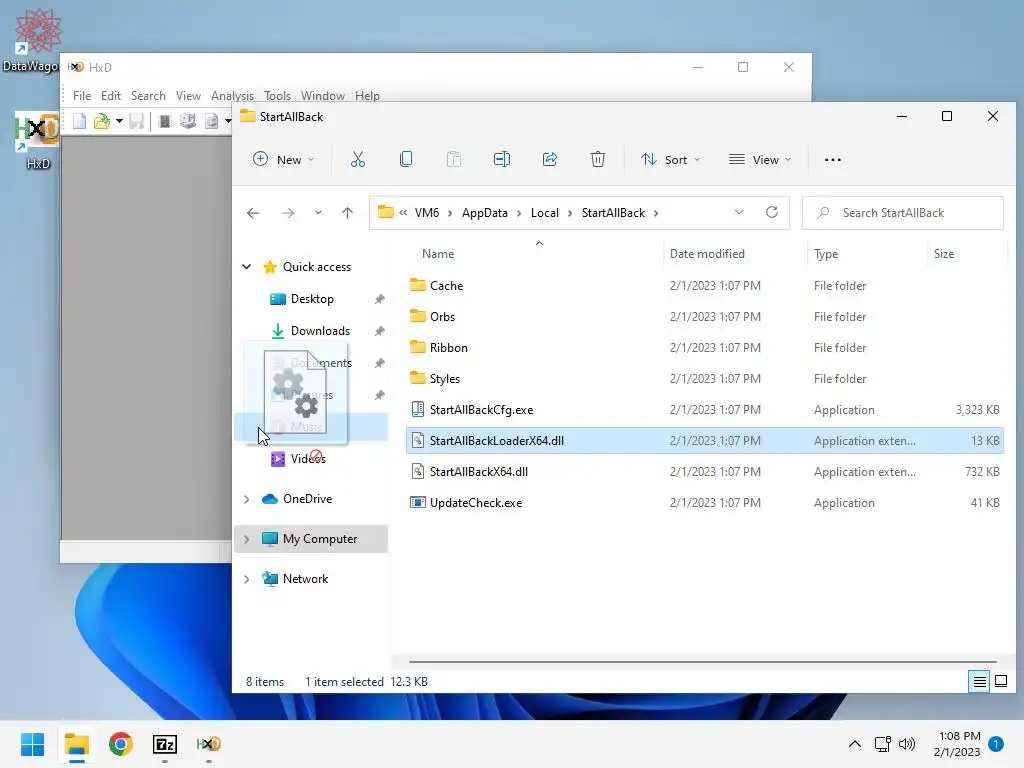
Task: Open recent locations dropdown arrow
Action: 318,213
